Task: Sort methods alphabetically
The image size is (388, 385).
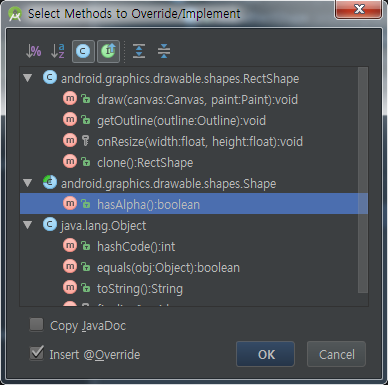Action: coord(58,51)
